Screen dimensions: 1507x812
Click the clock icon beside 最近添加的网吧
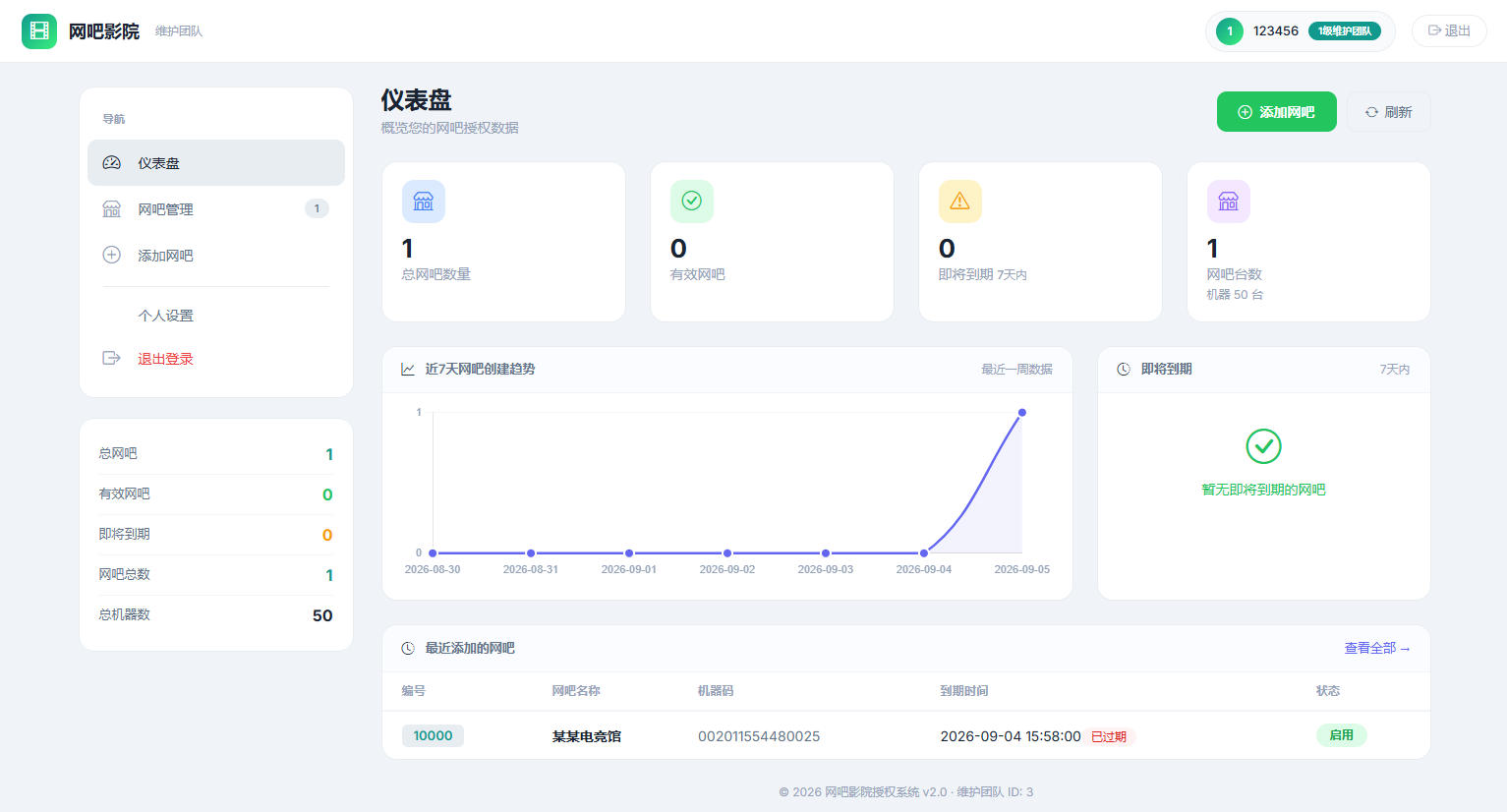[x=408, y=649]
